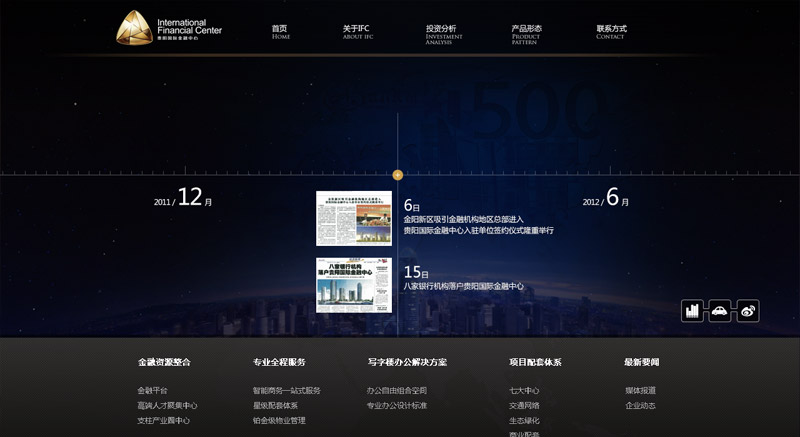Viewport: 800px width, 437px height.
Task: Open the 生态绿化 footer link
Action: 524,421
